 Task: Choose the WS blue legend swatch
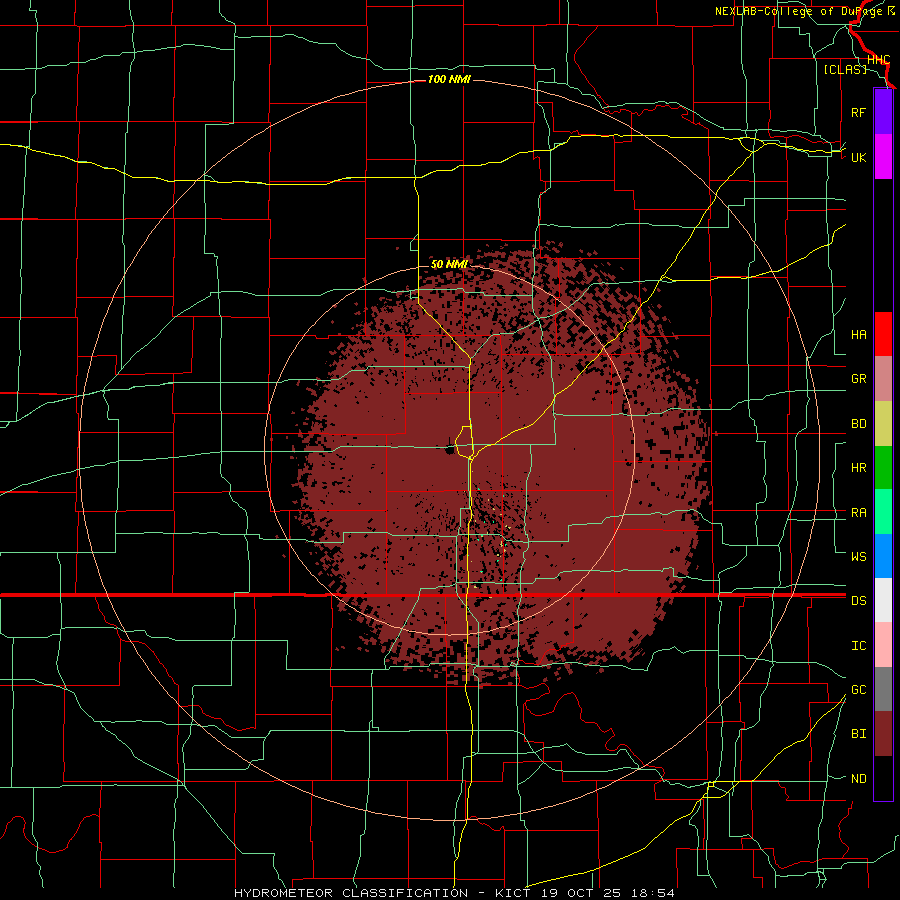tap(883, 556)
